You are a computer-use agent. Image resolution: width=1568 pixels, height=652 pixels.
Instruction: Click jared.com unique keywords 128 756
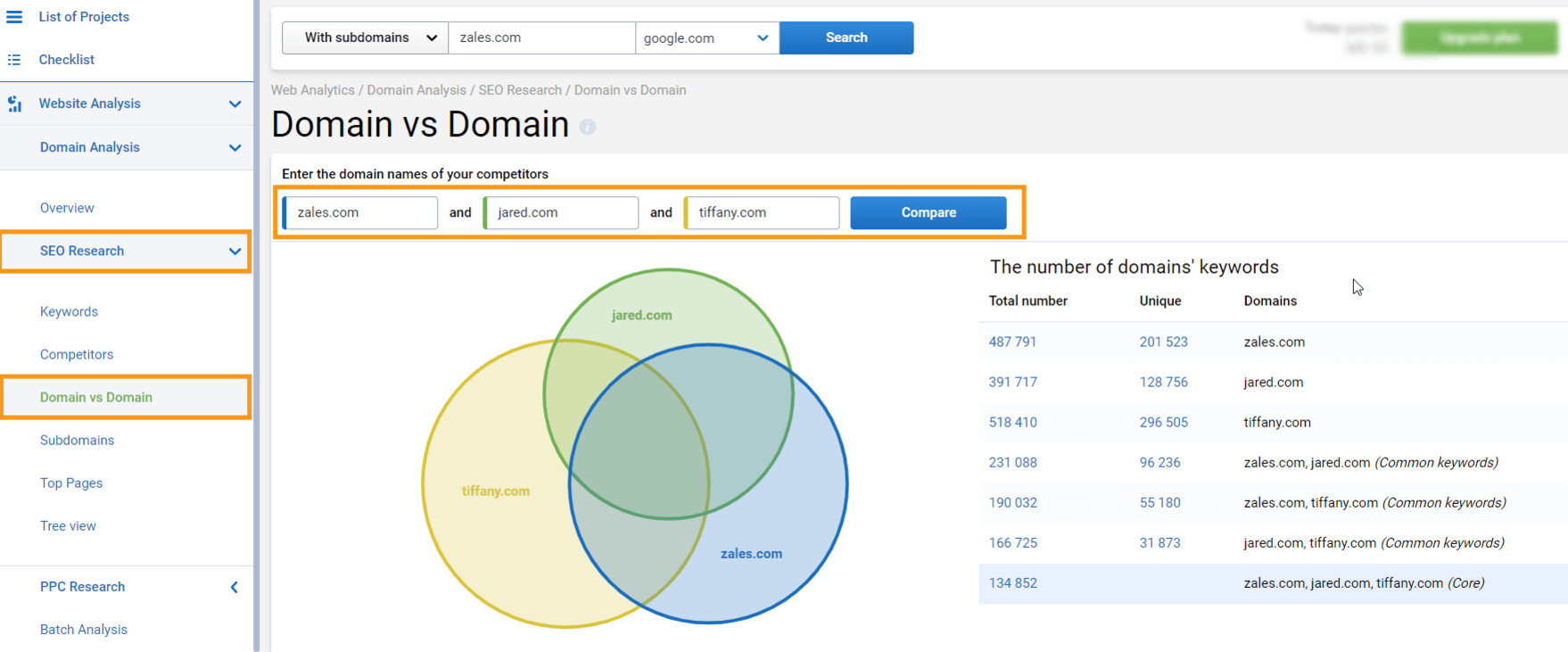tap(1163, 382)
